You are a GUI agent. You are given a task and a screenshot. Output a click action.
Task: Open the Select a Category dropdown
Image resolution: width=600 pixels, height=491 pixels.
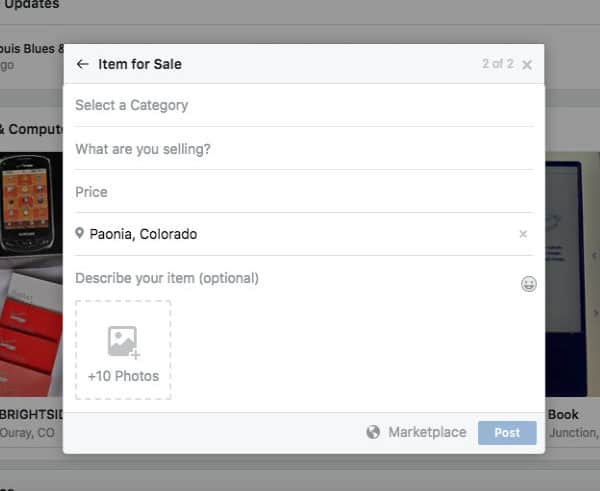[x=304, y=105]
